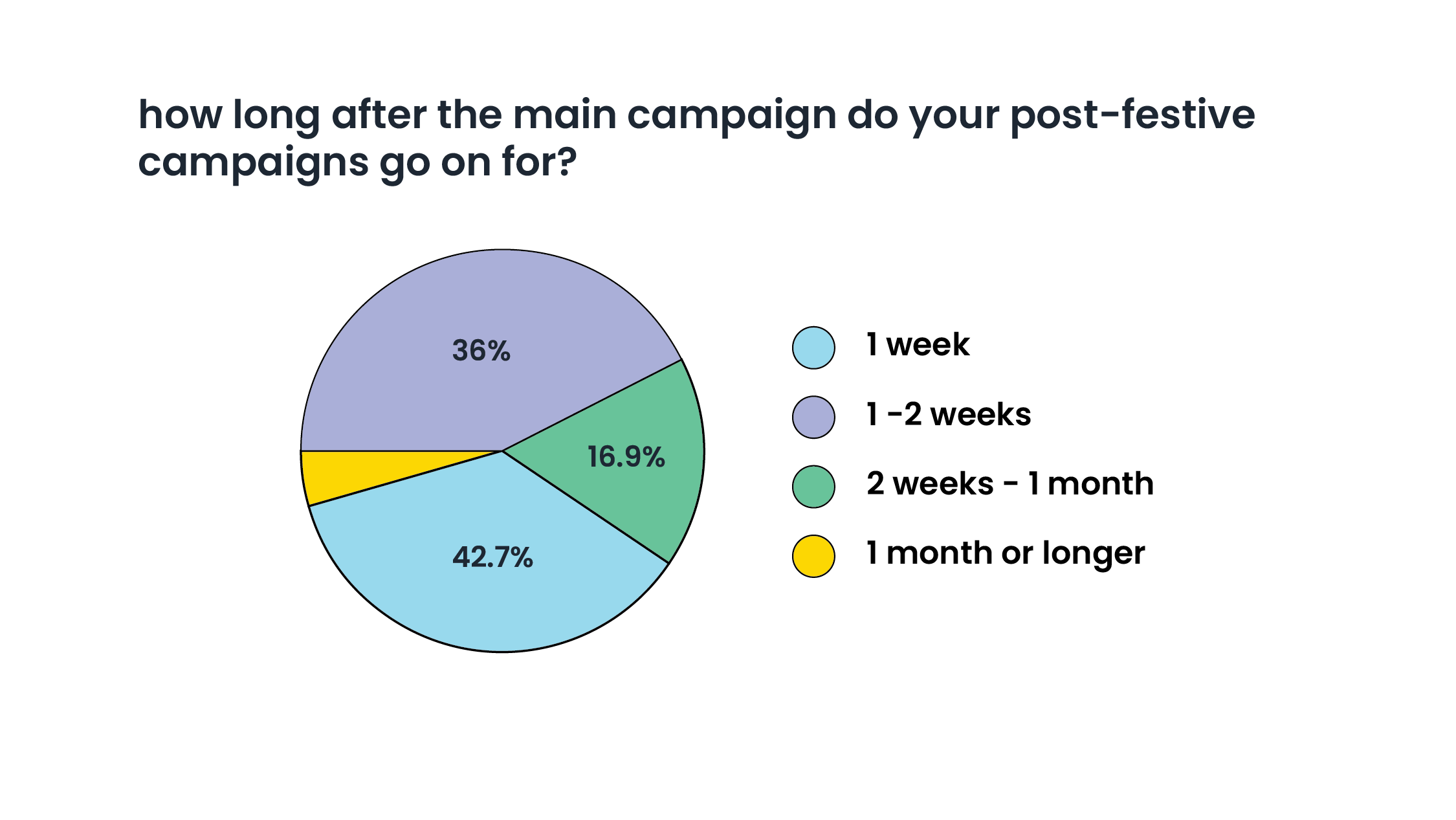Click the purple 1-2 weeks legend swatch

(x=813, y=417)
